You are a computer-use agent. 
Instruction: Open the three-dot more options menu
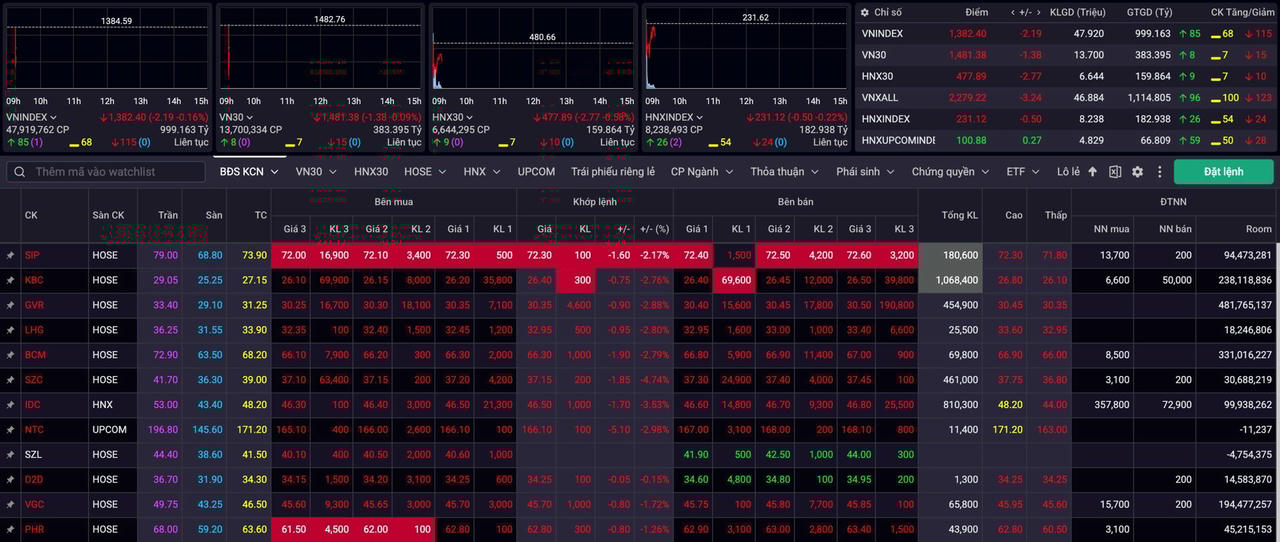point(1159,172)
